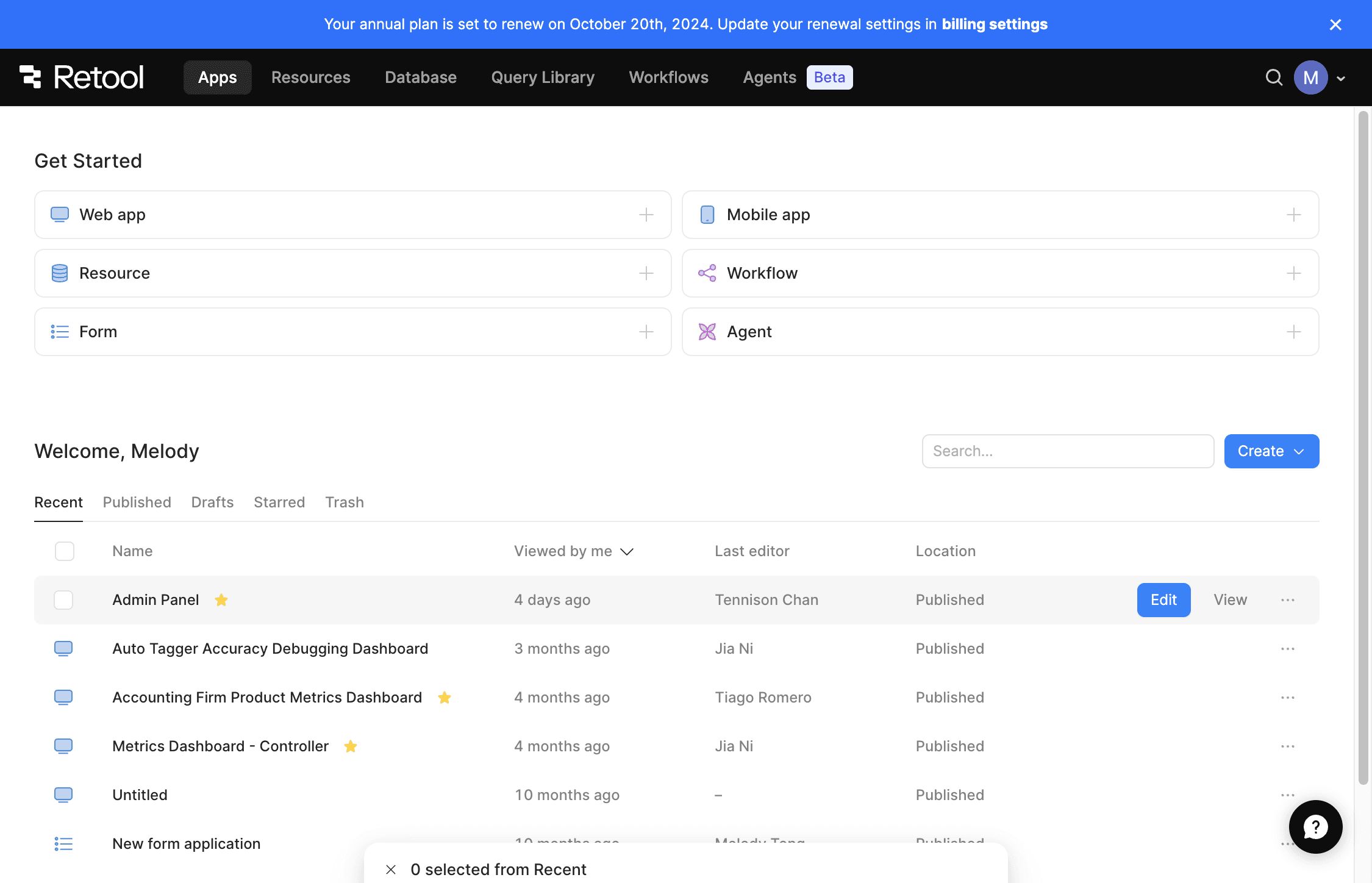The image size is (1372, 883).
Task: Click the Web app icon
Action: pos(59,215)
